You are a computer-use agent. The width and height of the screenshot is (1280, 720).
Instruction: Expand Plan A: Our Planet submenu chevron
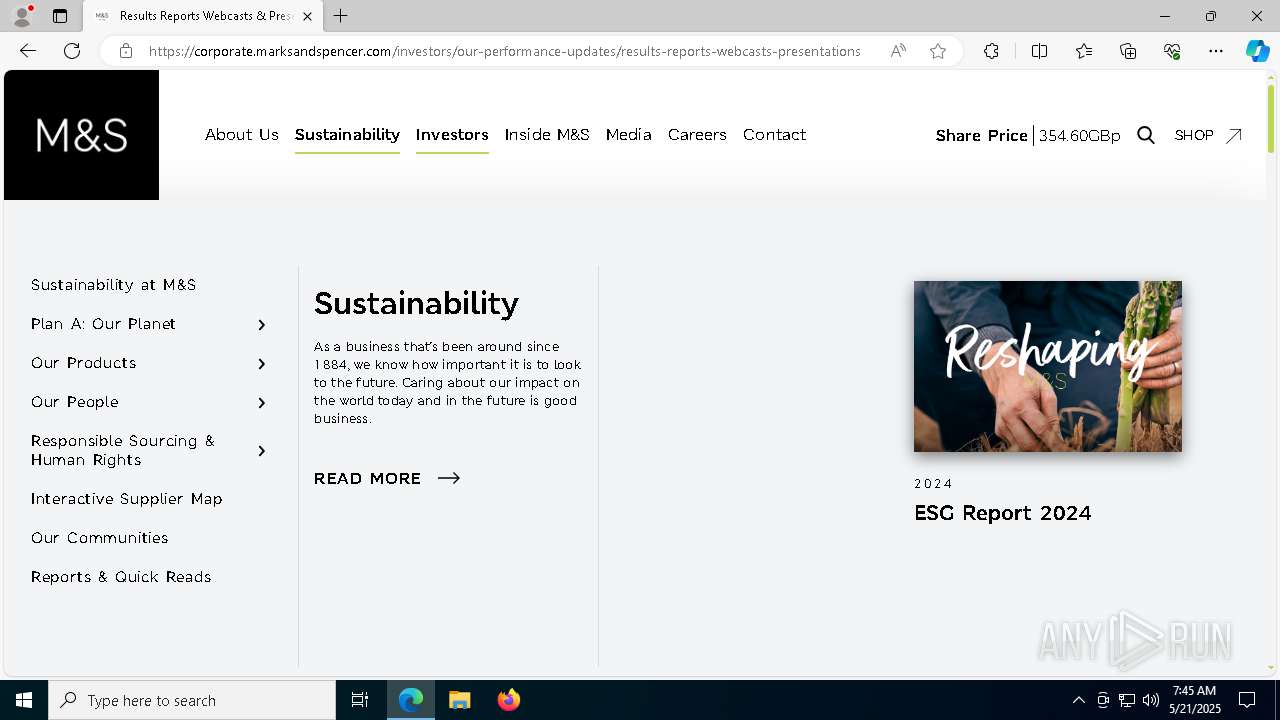pyautogui.click(x=262, y=325)
